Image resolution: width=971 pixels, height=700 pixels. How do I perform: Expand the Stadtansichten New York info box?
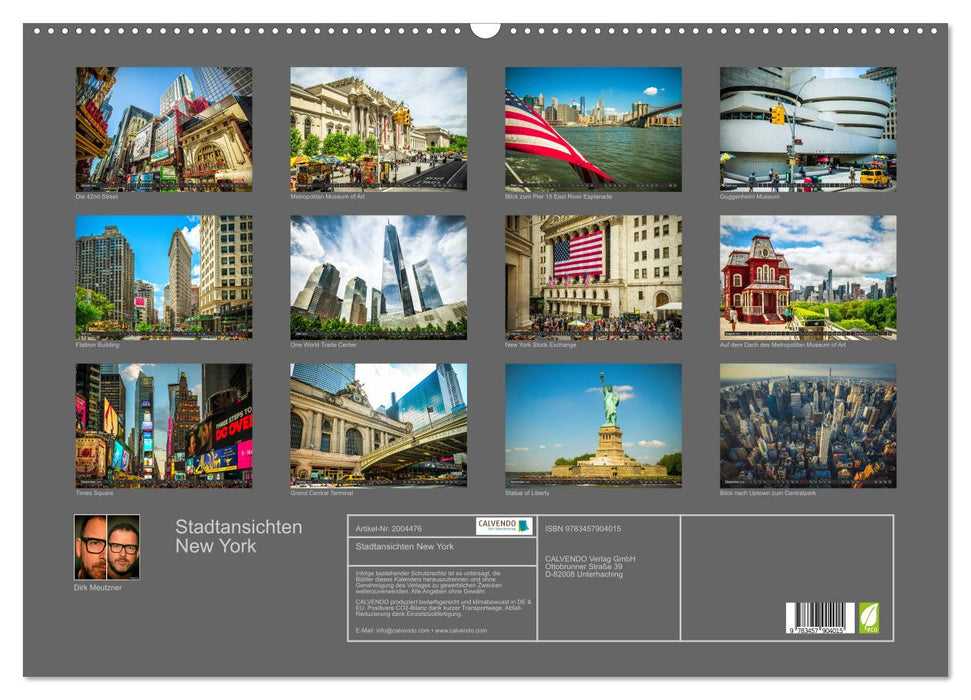click(x=404, y=547)
